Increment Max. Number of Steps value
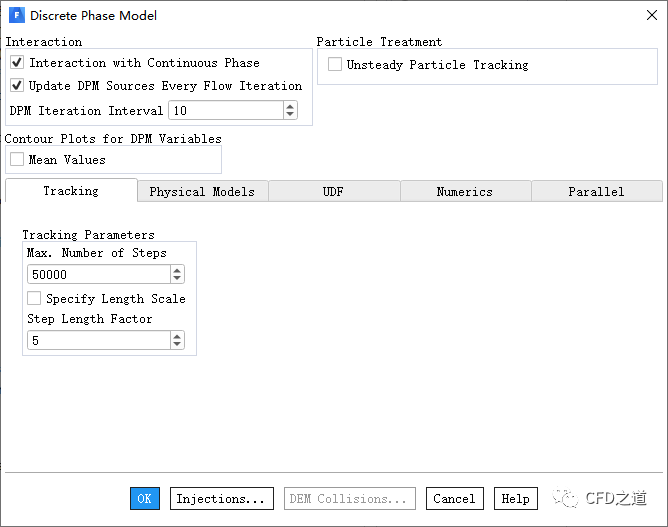 click(x=177, y=270)
